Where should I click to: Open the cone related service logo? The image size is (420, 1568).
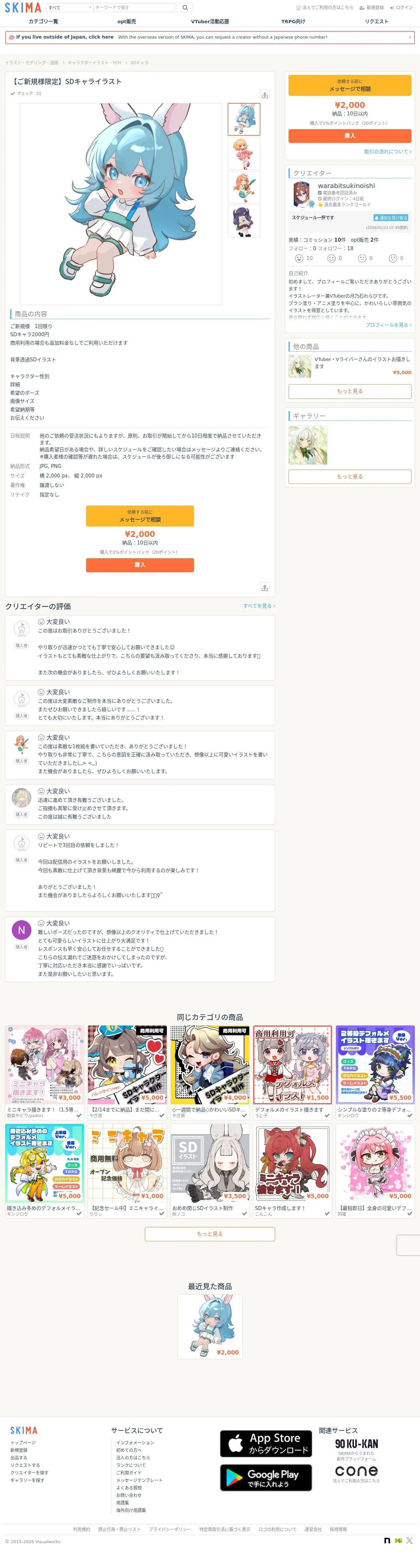(x=357, y=1471)
